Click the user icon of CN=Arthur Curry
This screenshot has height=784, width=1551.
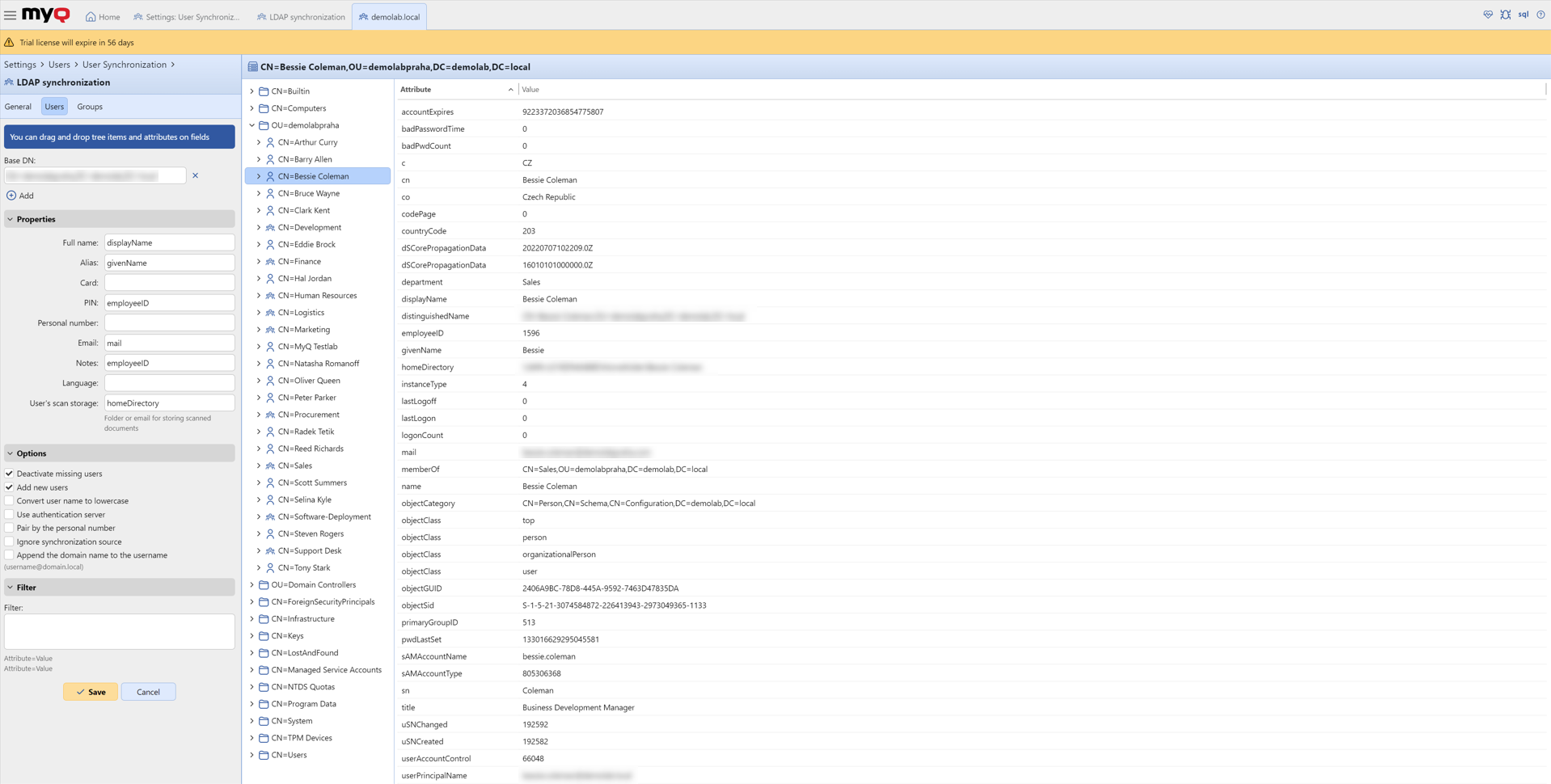[270, 142]
